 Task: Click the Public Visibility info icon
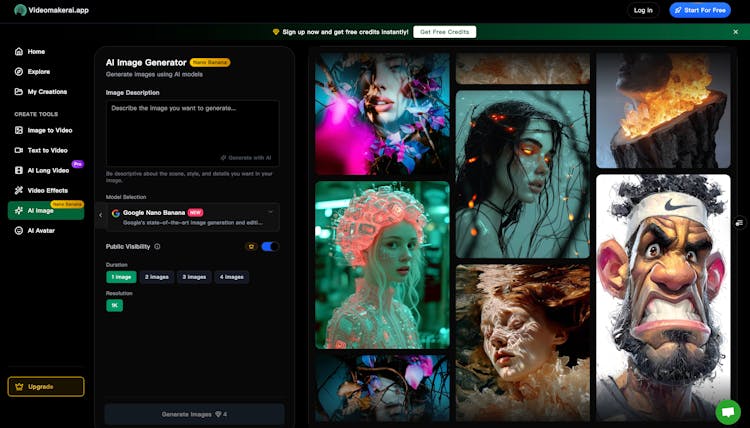(x=157, y=246)
